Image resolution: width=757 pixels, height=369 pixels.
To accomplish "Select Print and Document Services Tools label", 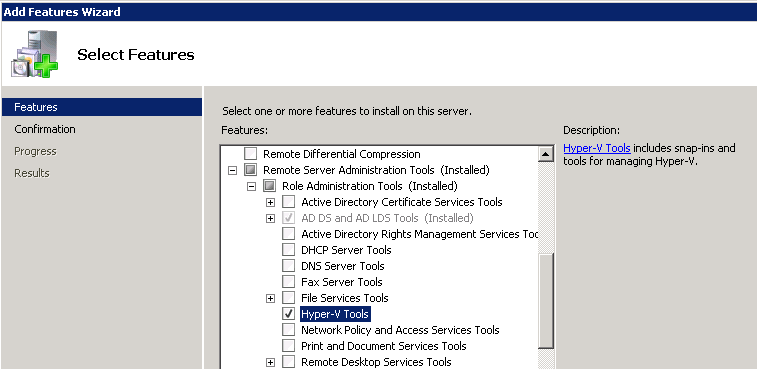I will click(x=384, y=346).
